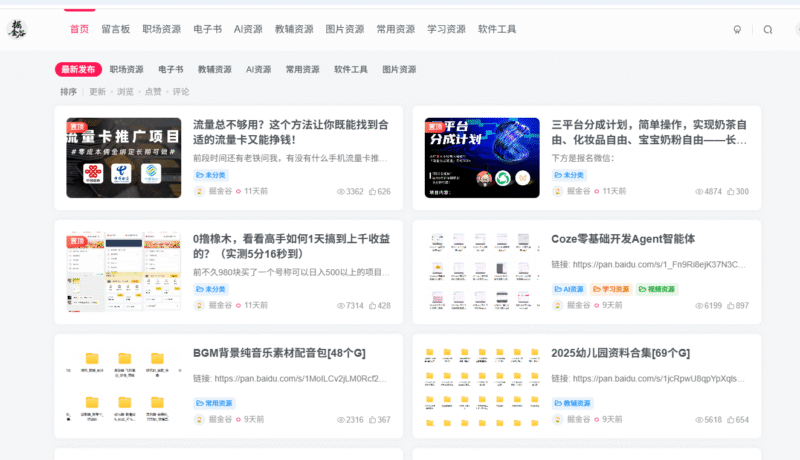The image size is (800, 460).
Task: Open the Coze零基础开发Agent智能体 title
Action: [623, 239]
